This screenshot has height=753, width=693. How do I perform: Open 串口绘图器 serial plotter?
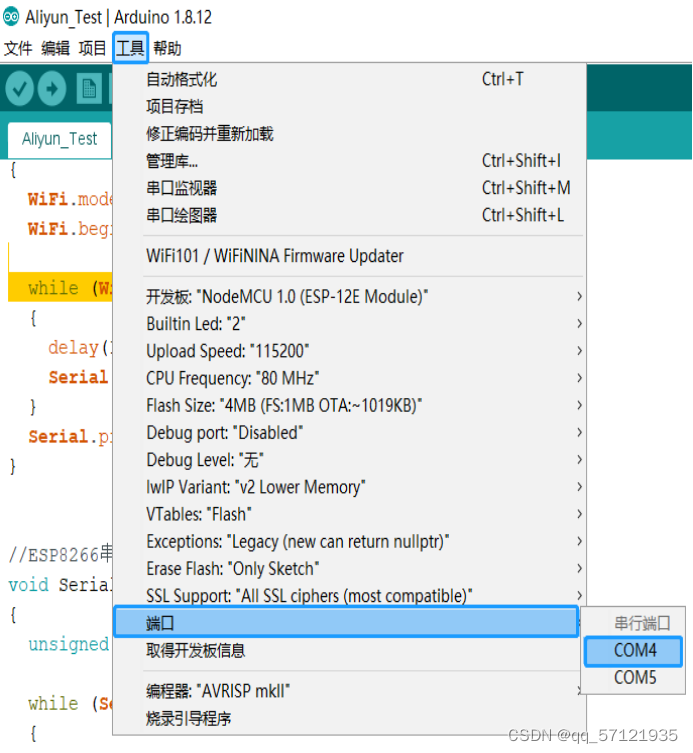click(349, 215)
